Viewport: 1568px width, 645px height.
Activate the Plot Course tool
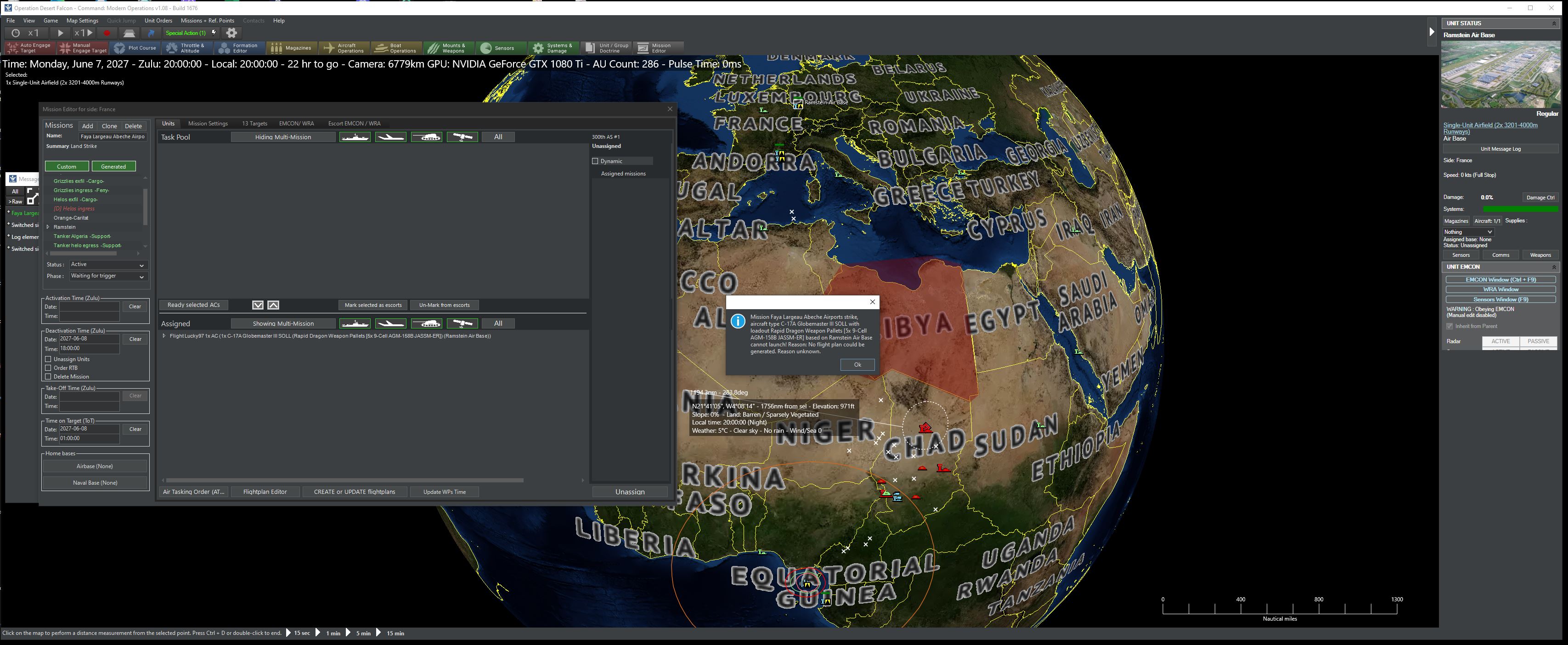point(136,48)
